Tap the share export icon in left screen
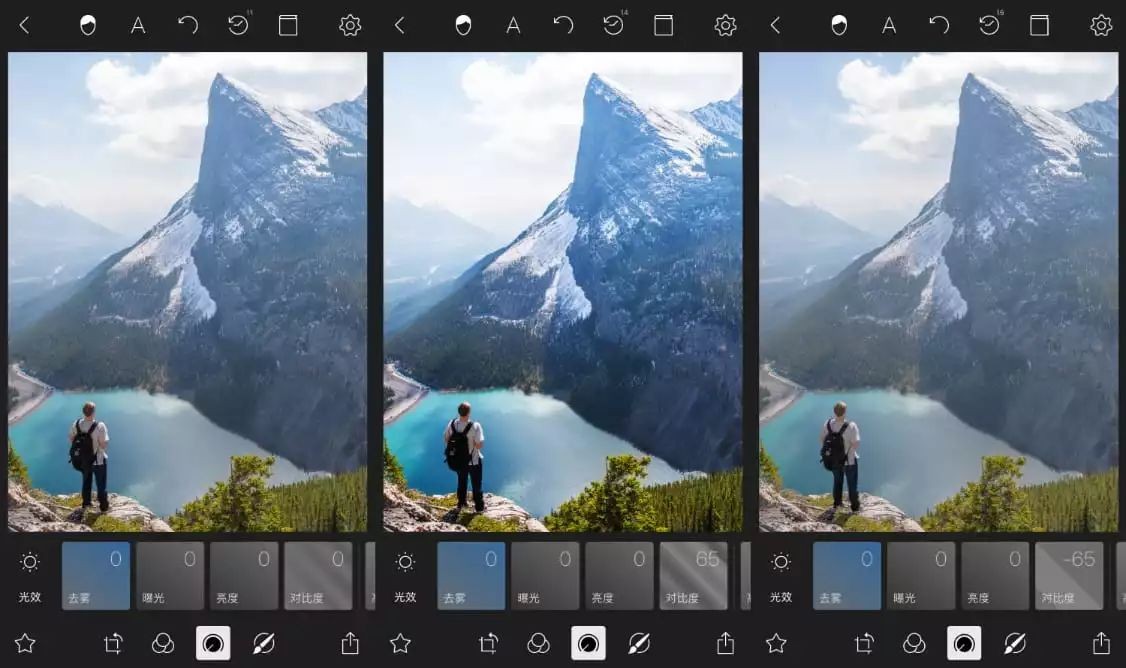The width and height of the screenshot is (1126, 668). click(350, 643)
